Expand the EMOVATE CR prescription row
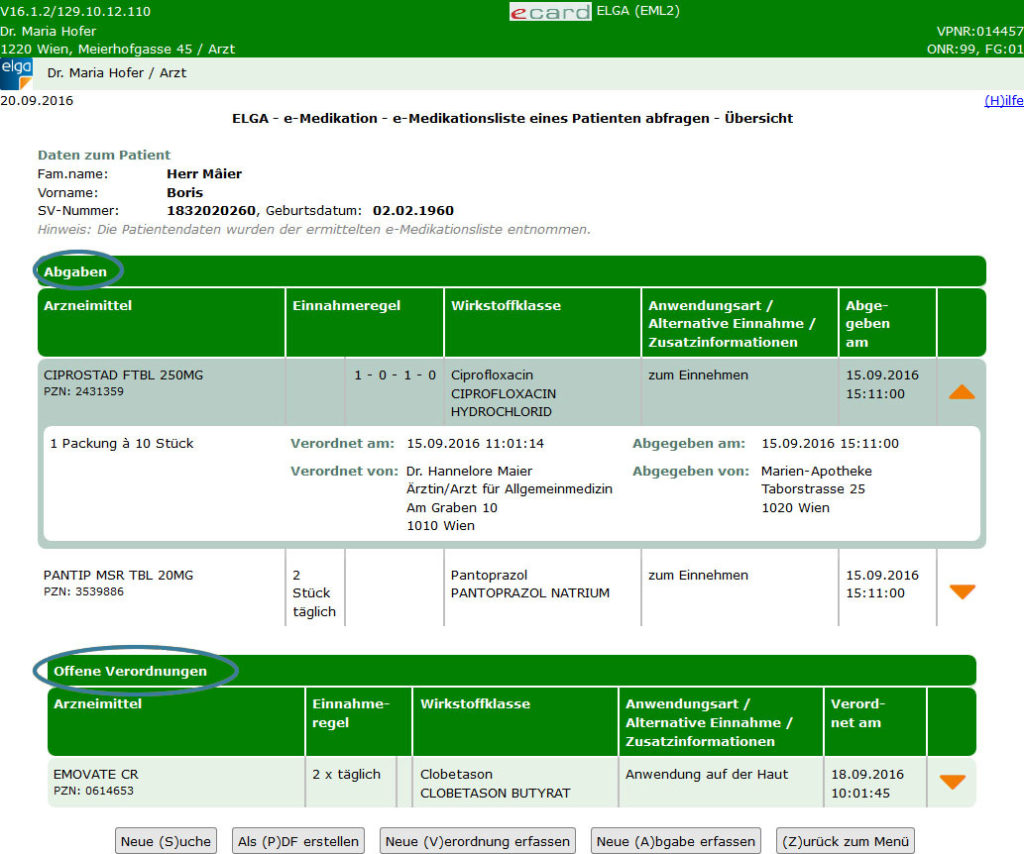Screen dimensions: 1024x854 pyautogui.click(x=951, y=782)
